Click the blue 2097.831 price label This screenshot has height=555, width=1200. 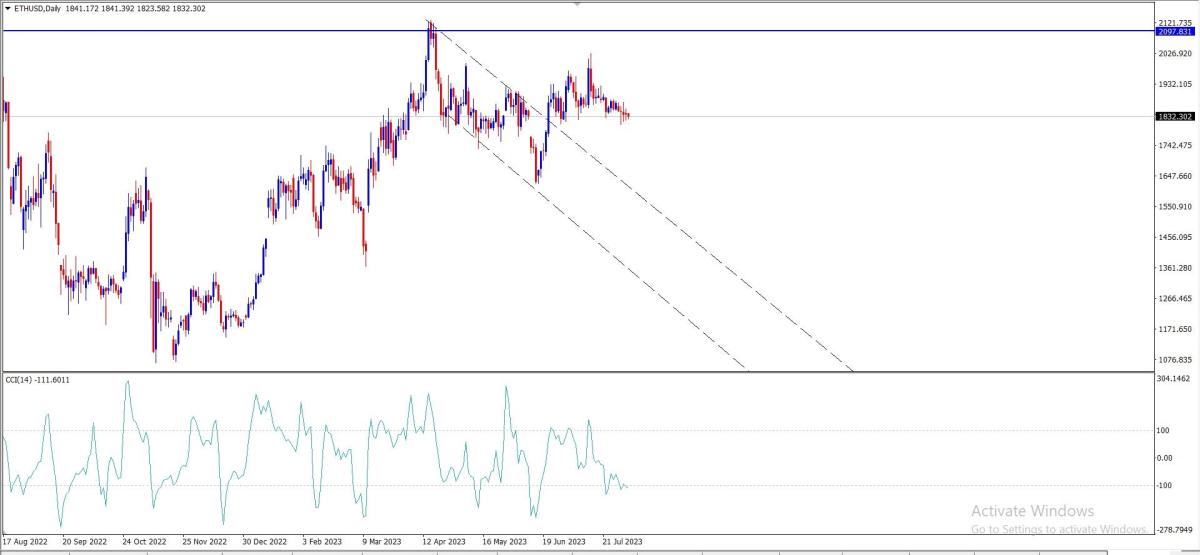point(1174,32)
